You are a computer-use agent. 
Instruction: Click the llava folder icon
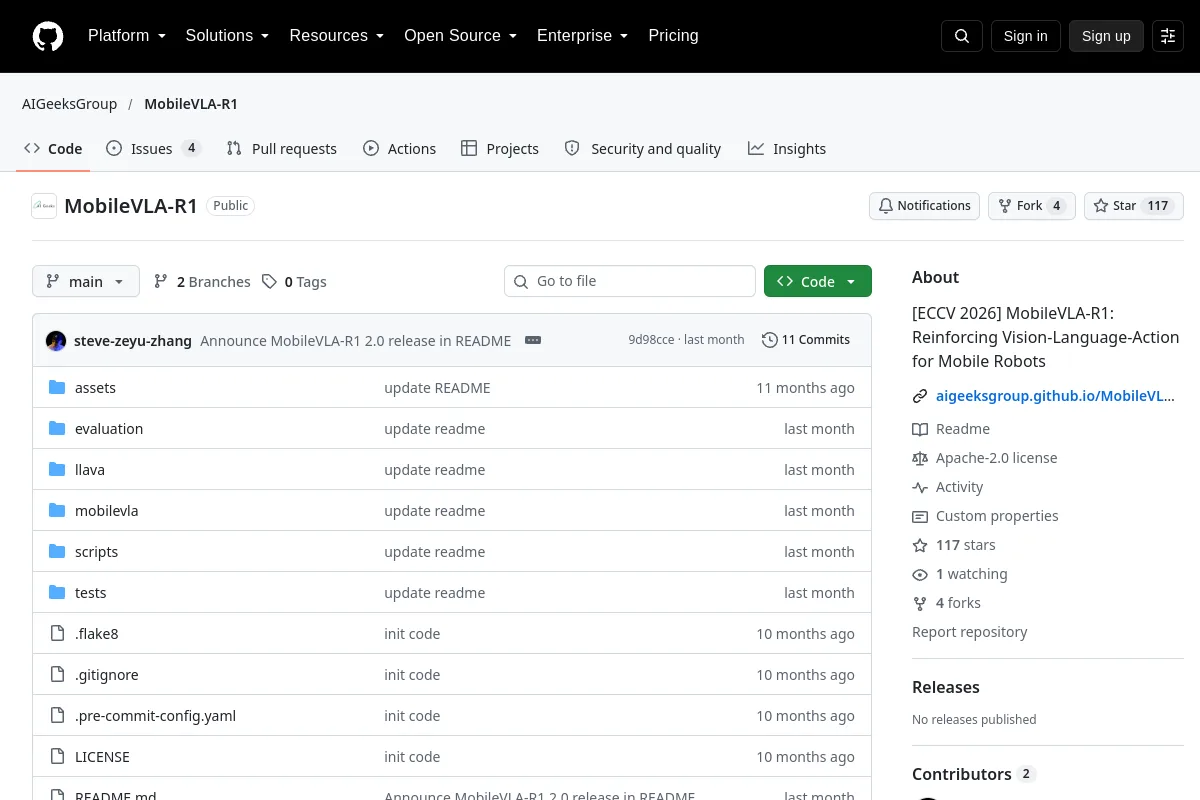tap(57, 470)
